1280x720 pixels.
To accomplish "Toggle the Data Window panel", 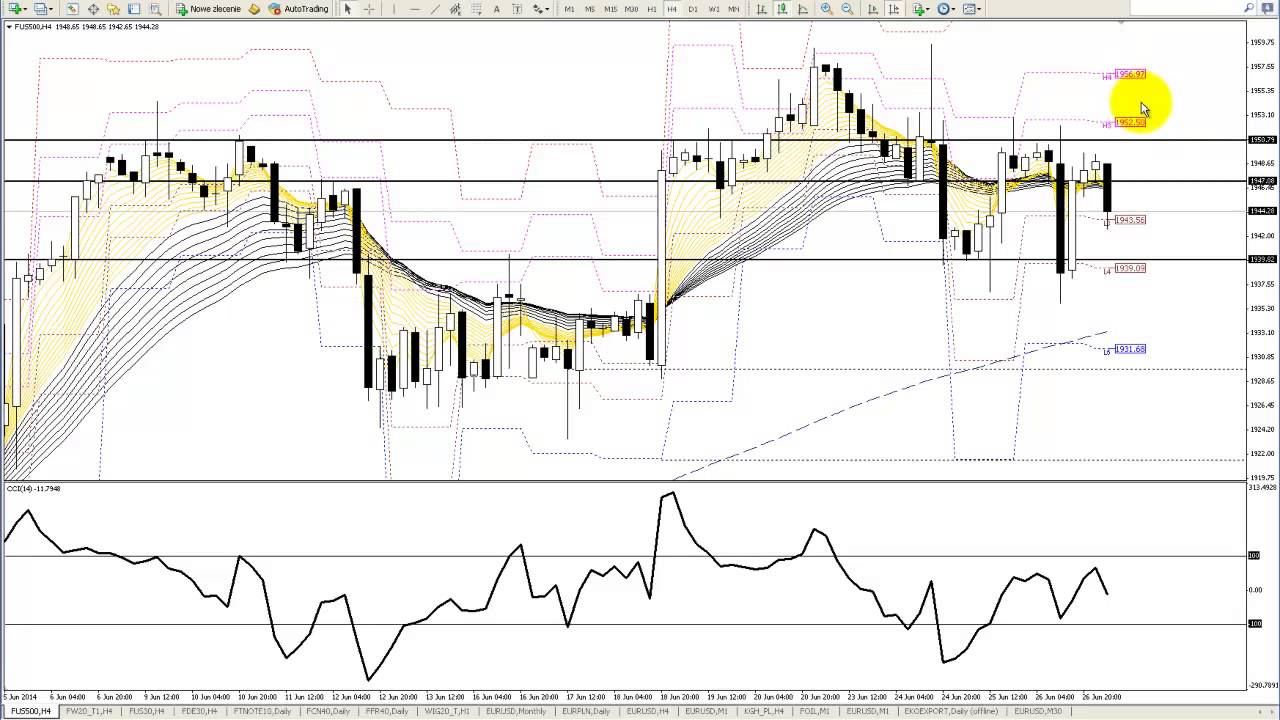I will coord(93,9).
